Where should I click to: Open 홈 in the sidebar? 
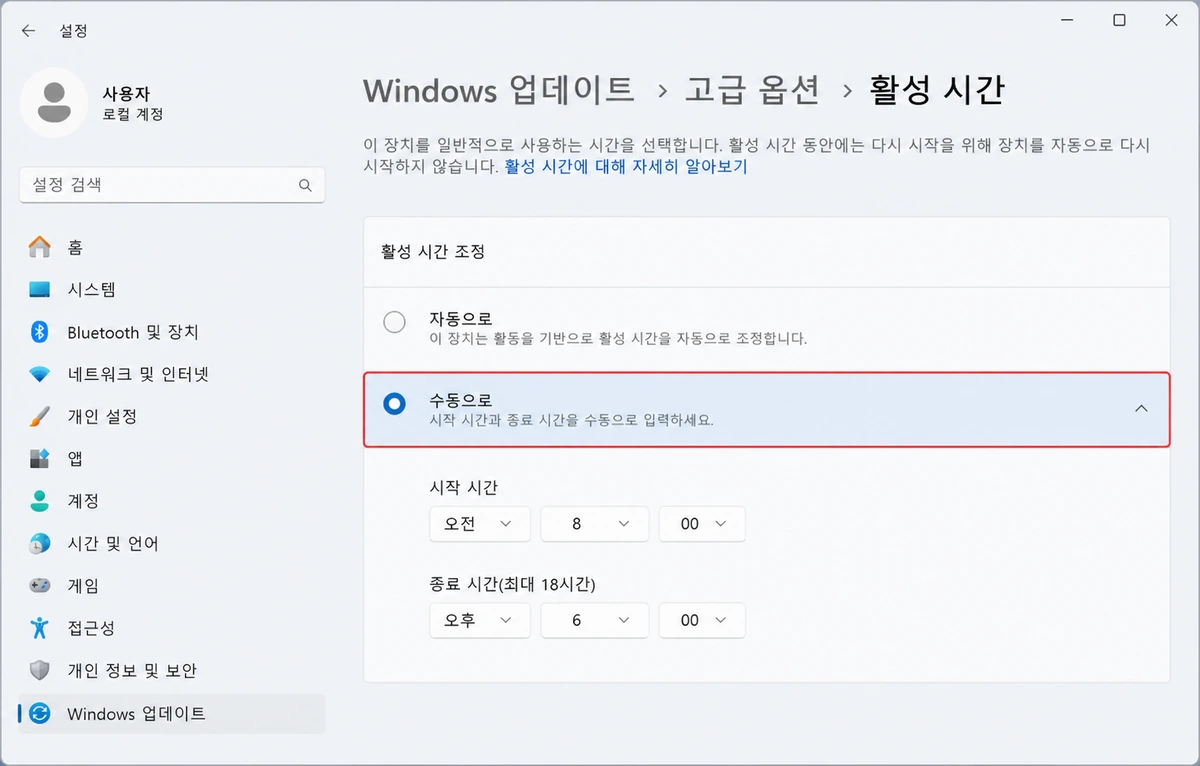coord(172,247)
